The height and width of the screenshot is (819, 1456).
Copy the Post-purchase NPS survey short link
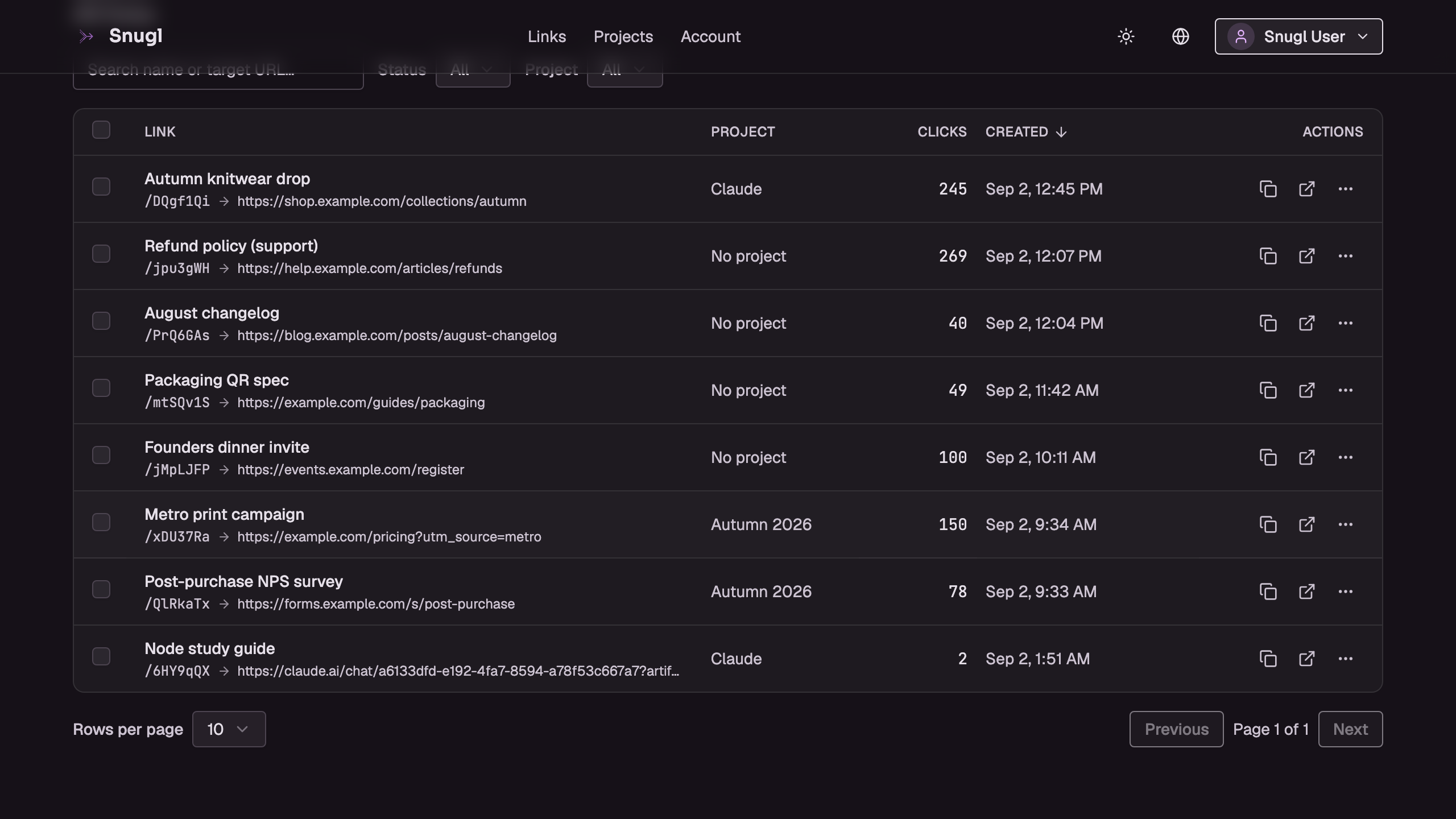(x=1268, y=591)
